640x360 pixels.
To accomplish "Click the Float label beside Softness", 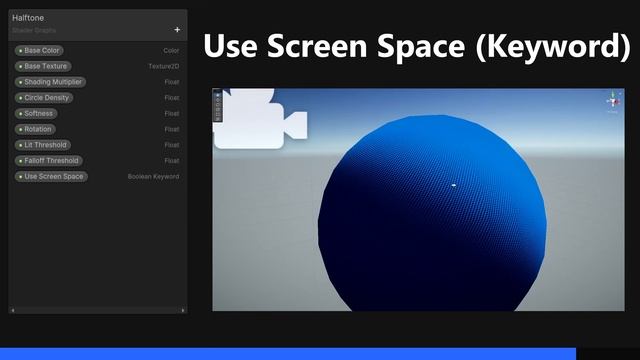I will pos(172,113).
